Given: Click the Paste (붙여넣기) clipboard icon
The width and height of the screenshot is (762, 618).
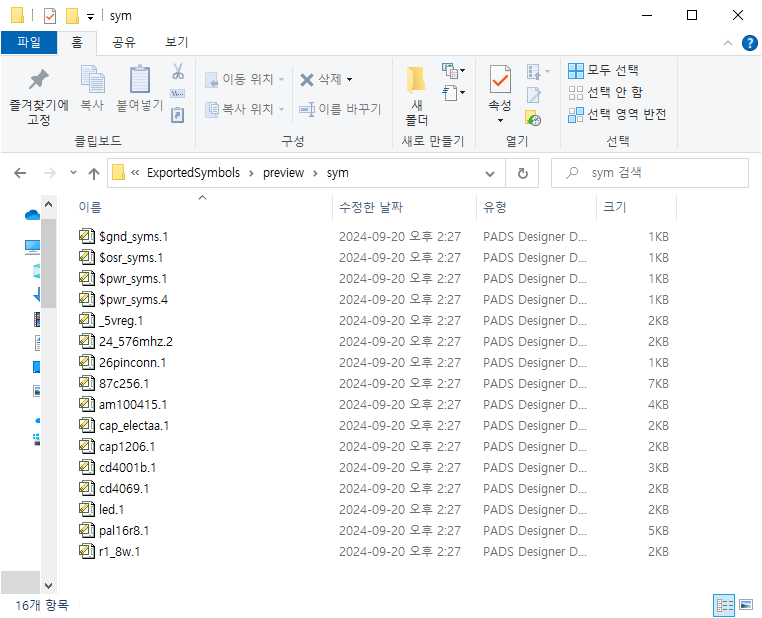Looking at the screenshot, I should pos(140,82).
